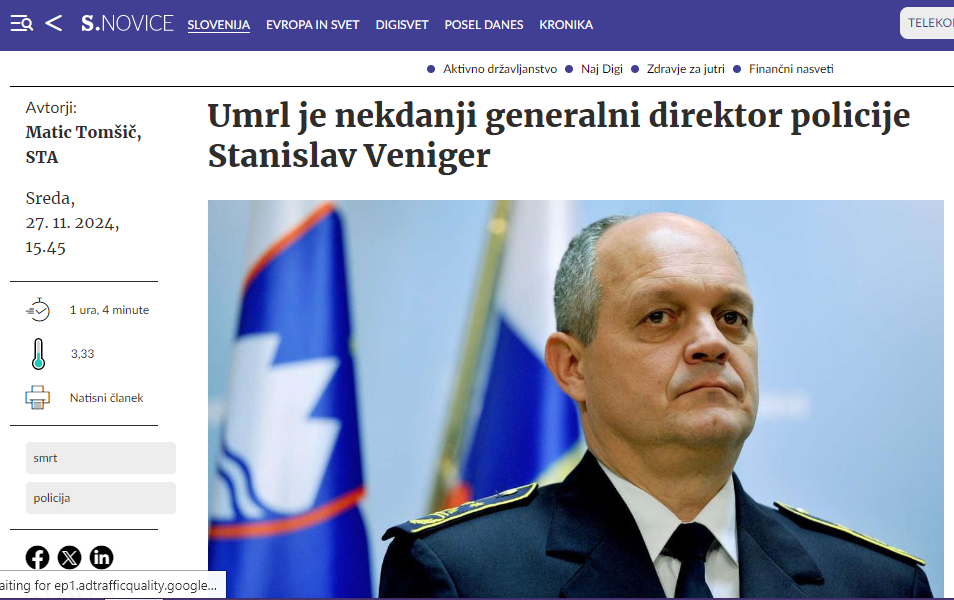Click the thermometer rating icon

pos(38,354)
